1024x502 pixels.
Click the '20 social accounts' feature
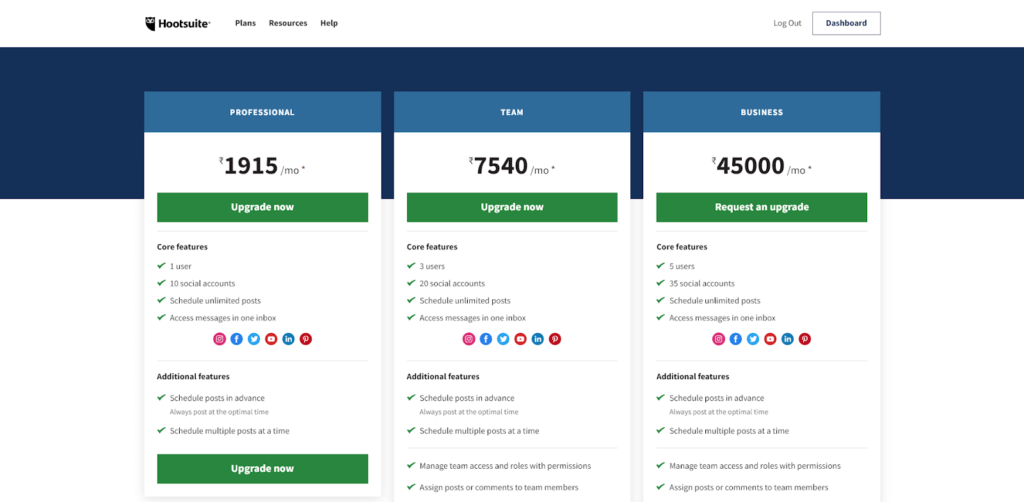(452, 283)
